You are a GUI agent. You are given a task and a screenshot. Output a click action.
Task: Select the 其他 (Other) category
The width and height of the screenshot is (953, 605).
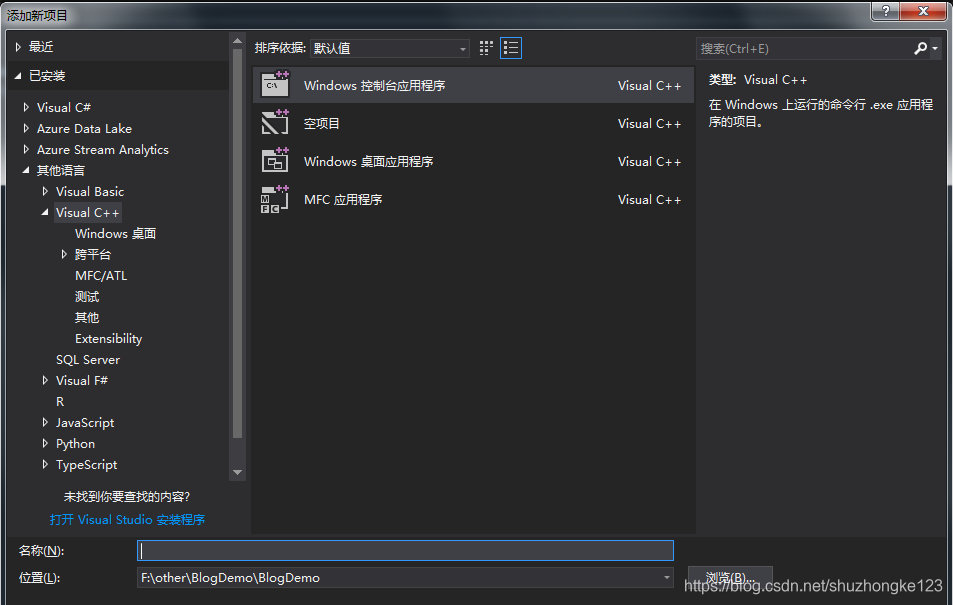(x=87, y=317)
